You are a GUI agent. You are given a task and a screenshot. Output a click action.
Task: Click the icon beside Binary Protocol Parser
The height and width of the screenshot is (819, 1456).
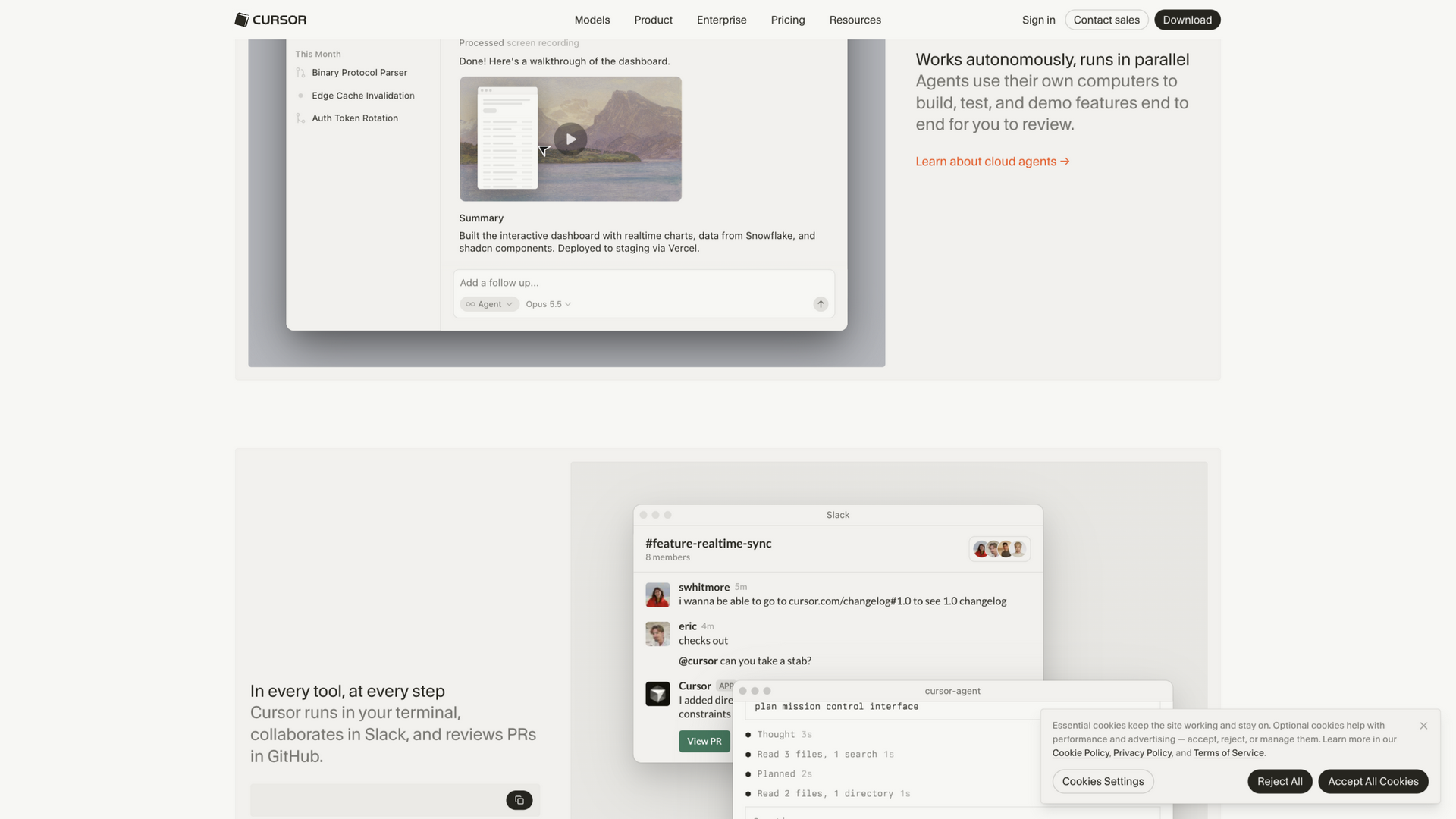click(300, 73)
